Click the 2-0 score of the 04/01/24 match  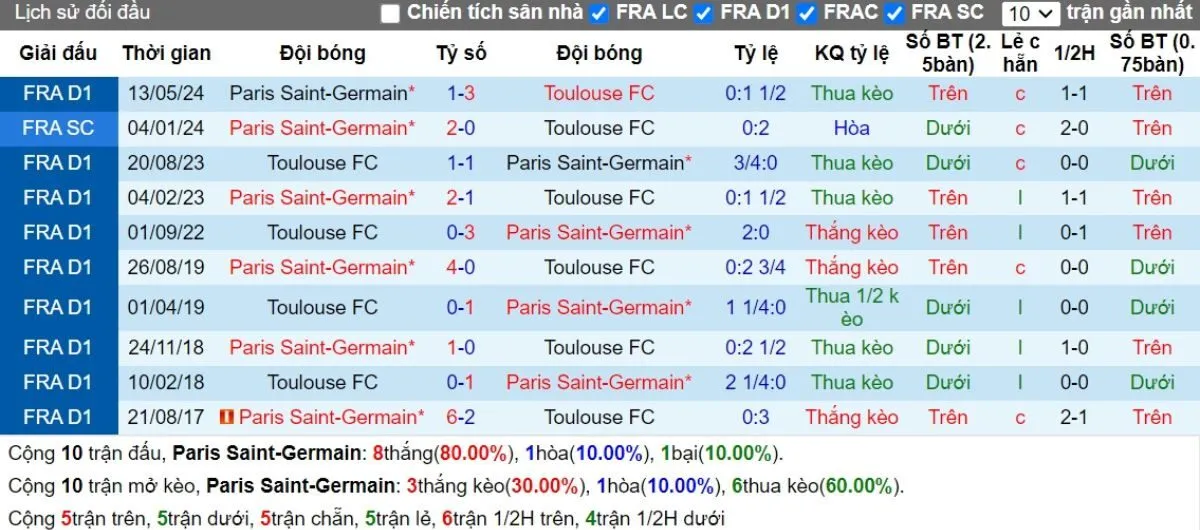click(x=461, y=128)
